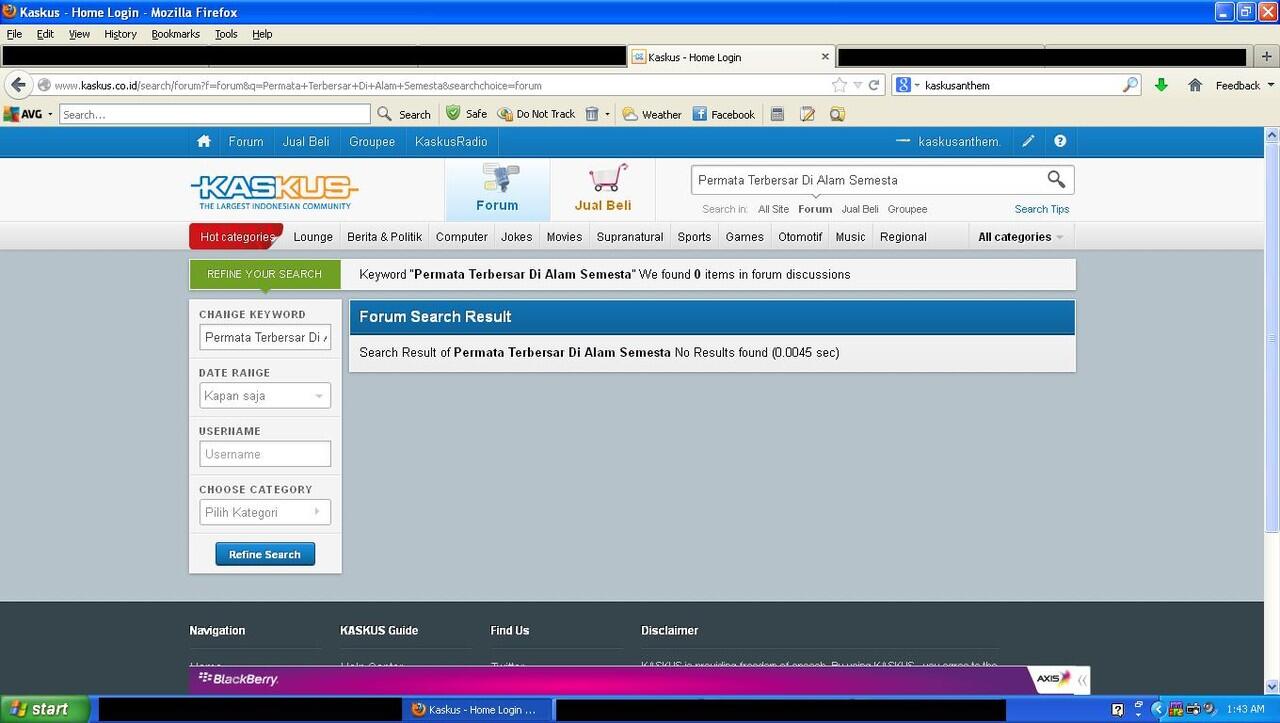Click the AVG Safe shield icon

[x=453, y=113]
